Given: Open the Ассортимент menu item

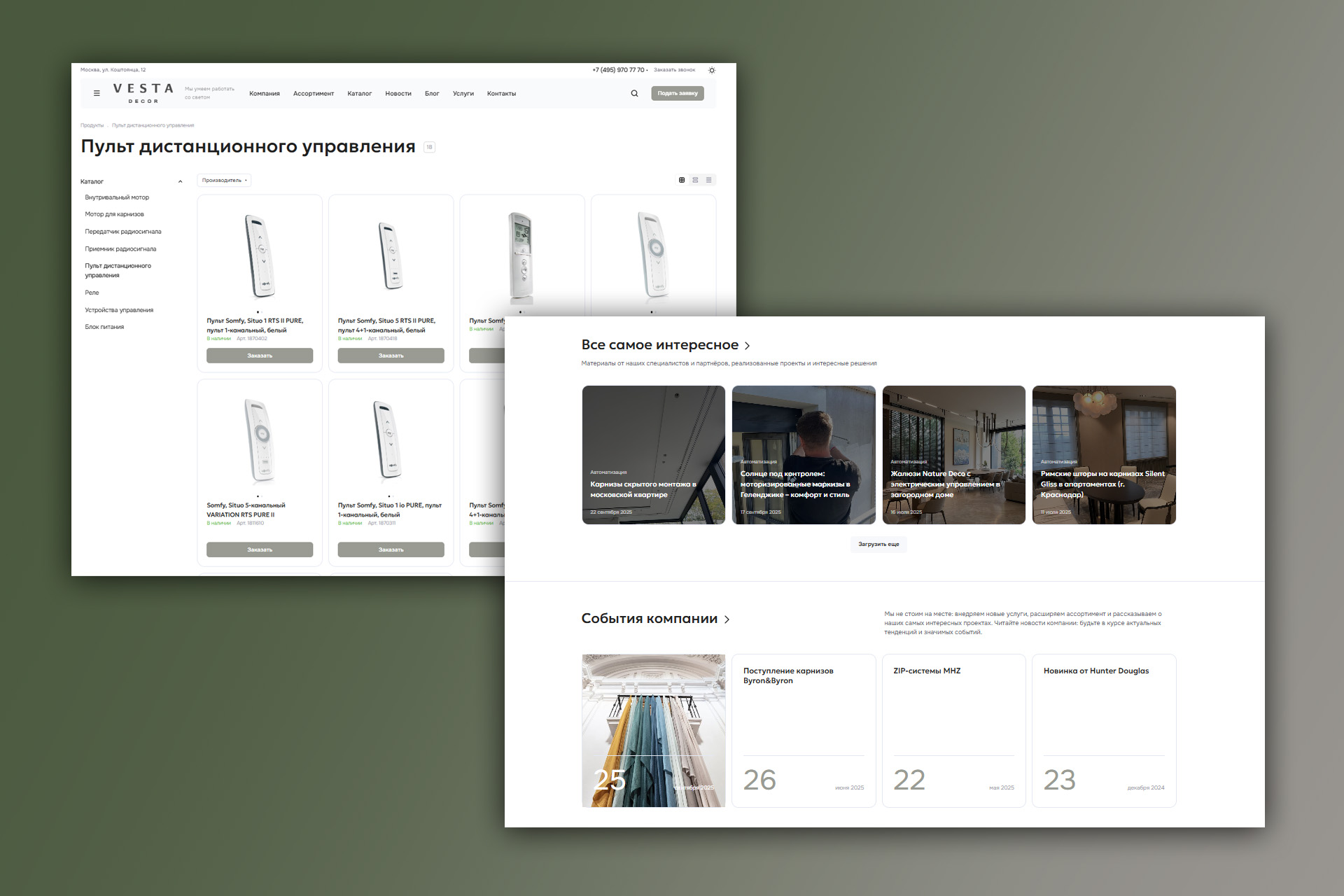Looking at the screenshot, I should 313,94.
